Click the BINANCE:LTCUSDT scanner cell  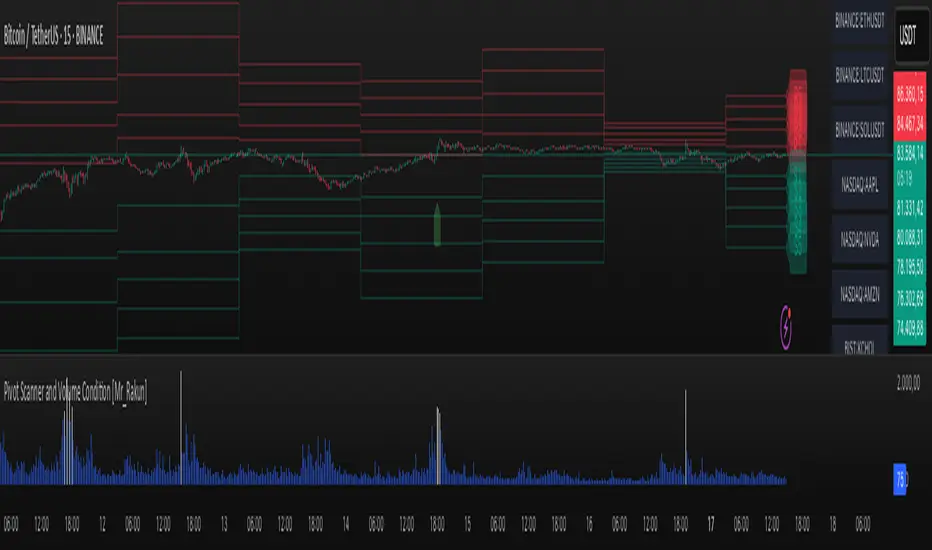click(x=859, y=76)
